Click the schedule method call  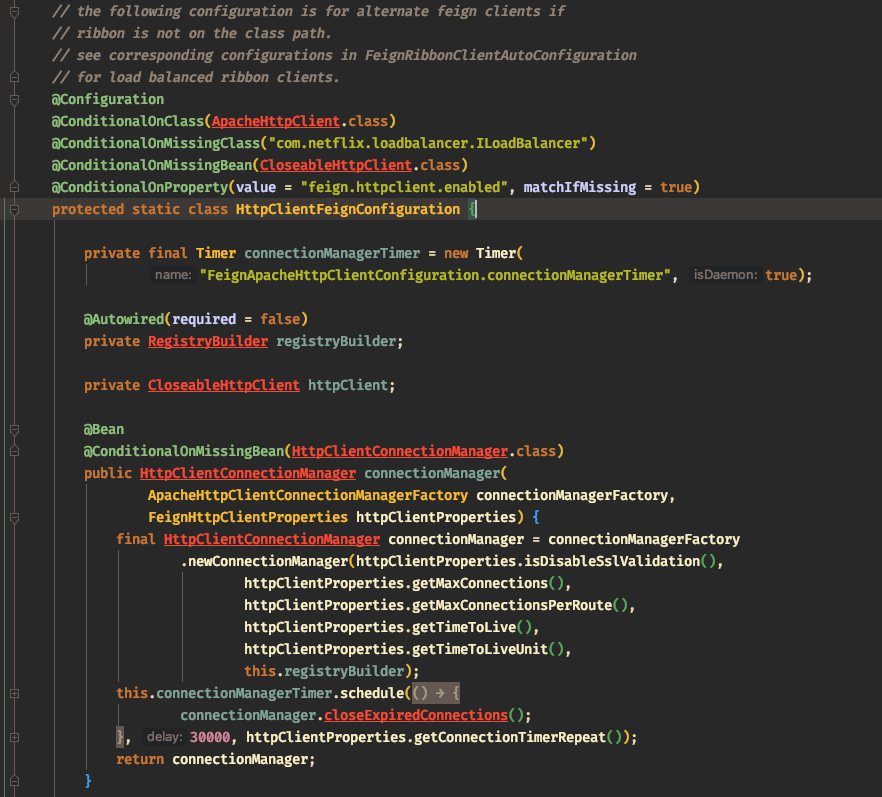click(372, 693)
